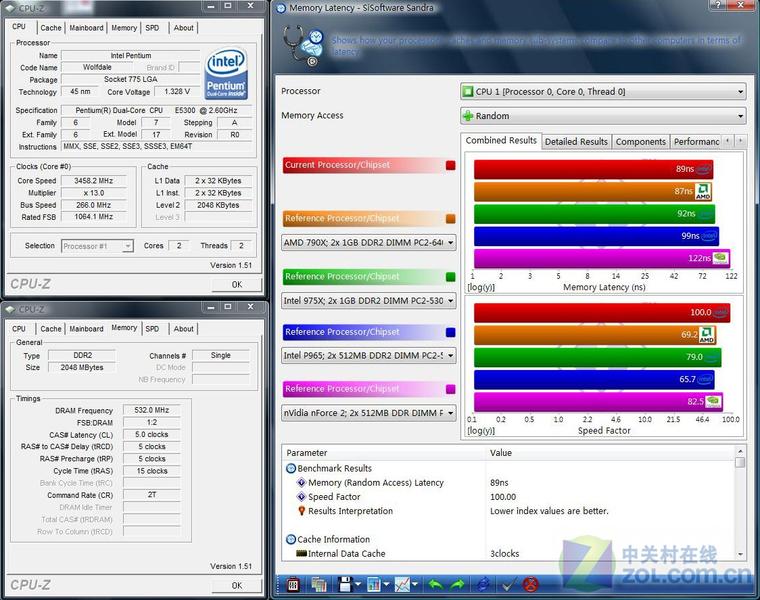This screenshot has height=600, width=760.
Task: Open the nVidia nForce 2 reference dropdown
Action: click(368, 413)
